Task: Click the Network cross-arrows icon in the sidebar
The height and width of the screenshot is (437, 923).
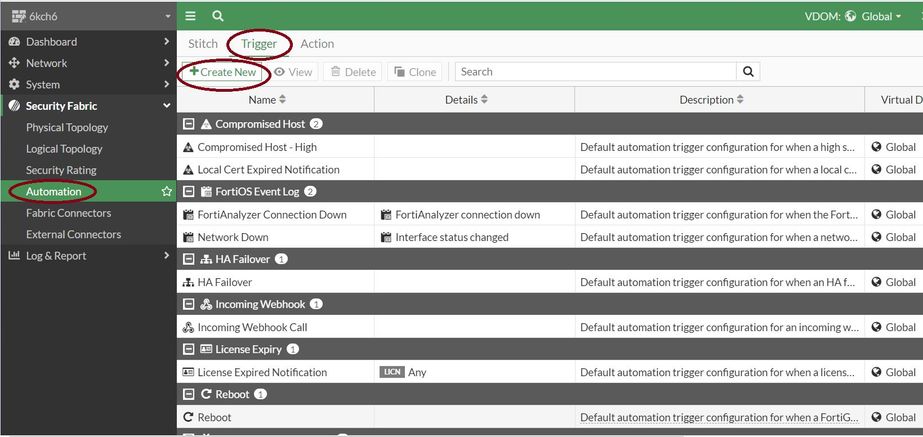Action: (14, 63)
